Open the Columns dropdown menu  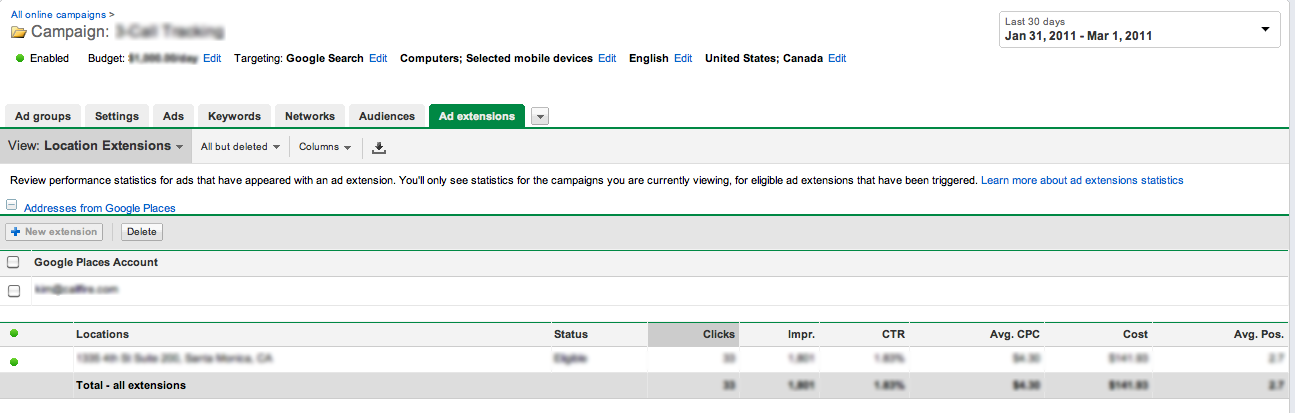click(325, 147)
